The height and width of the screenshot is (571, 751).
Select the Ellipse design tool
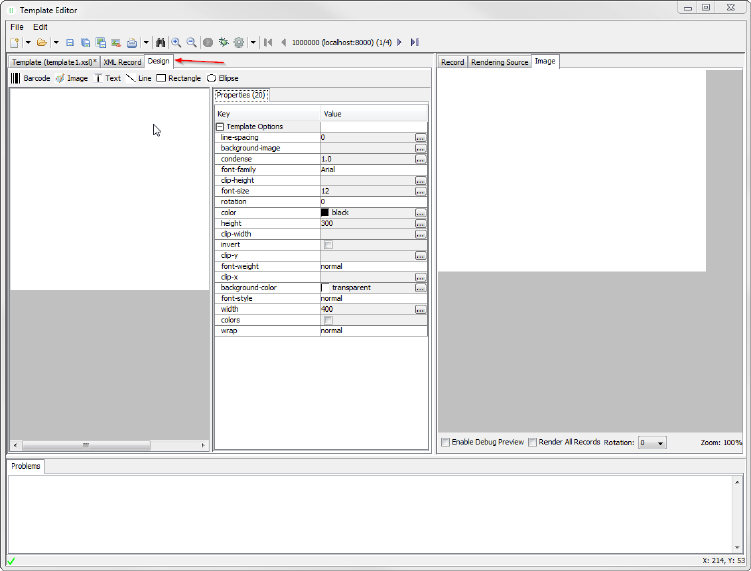point(223,78)
